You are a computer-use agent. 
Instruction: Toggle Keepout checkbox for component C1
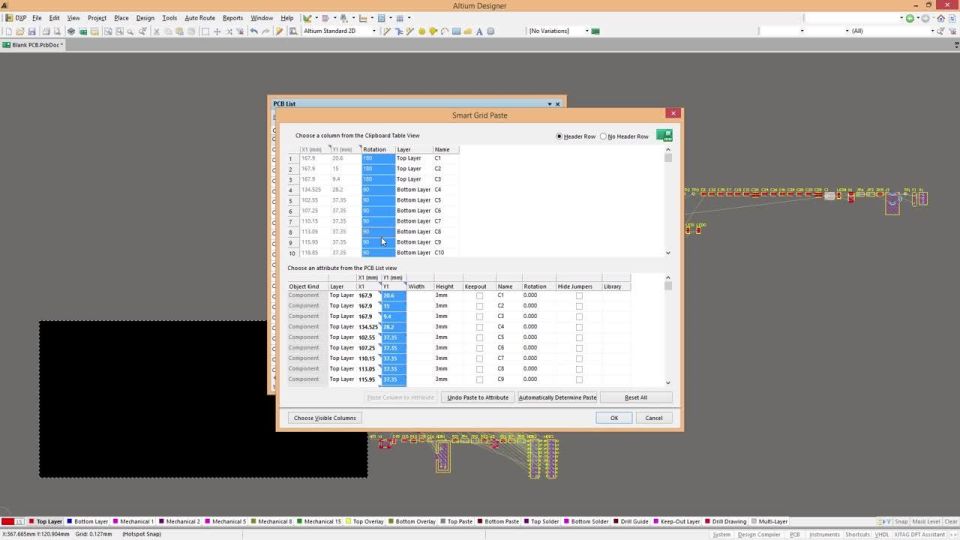pyautogui.click(x=479, y=296)
